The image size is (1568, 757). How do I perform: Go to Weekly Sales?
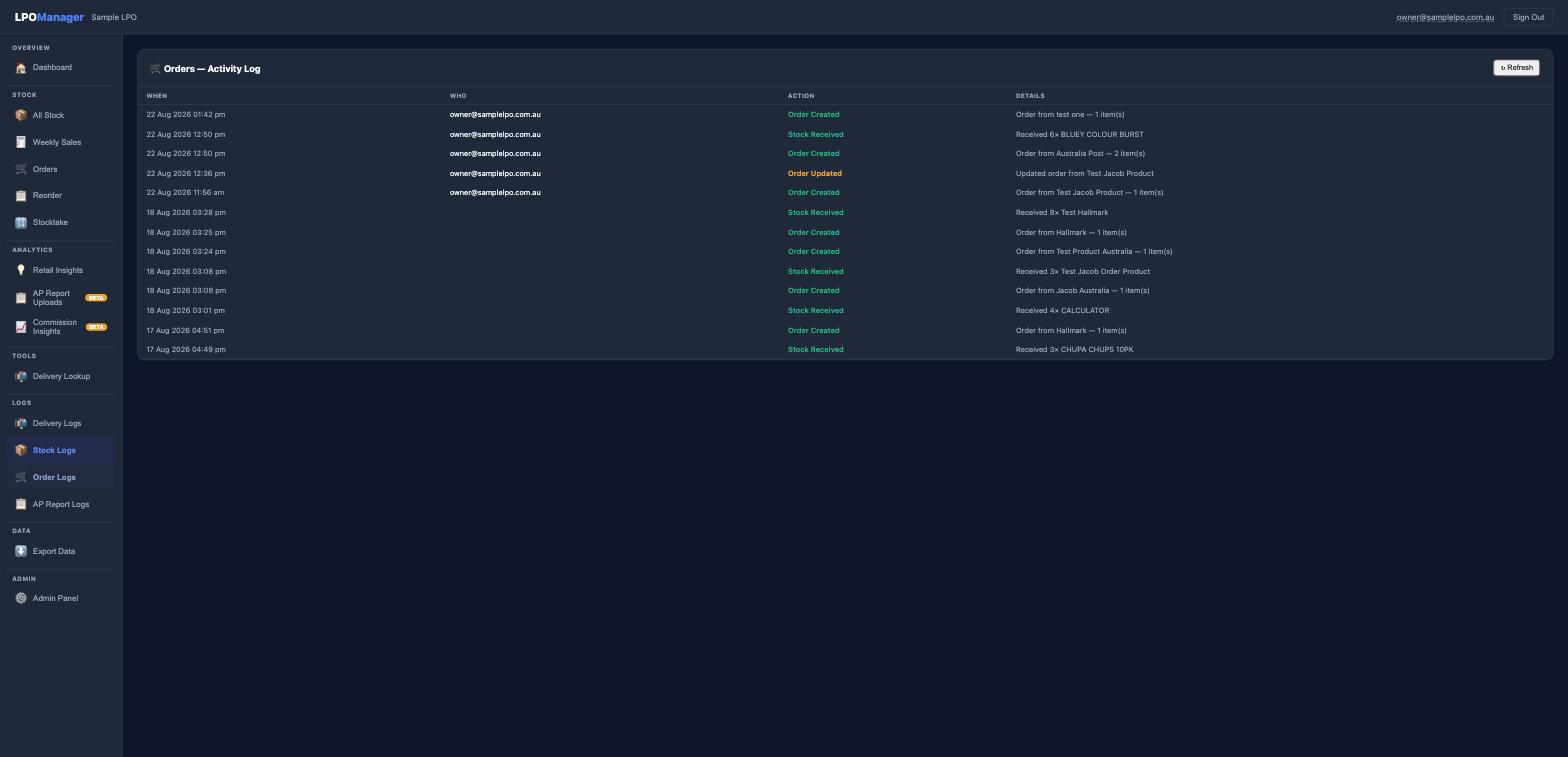coord(61,142)
